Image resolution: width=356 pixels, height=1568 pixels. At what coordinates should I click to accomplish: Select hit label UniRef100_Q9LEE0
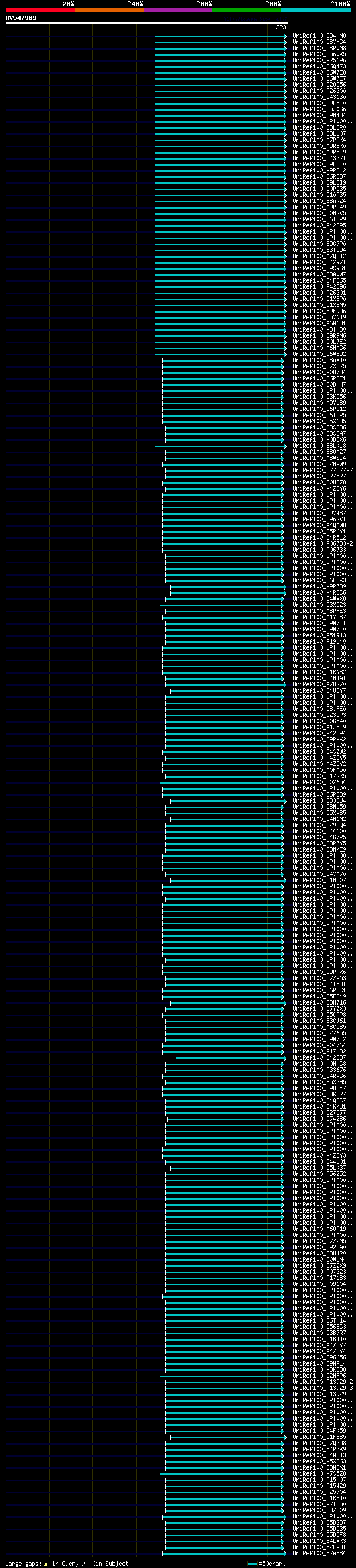(x=319, y=164)
